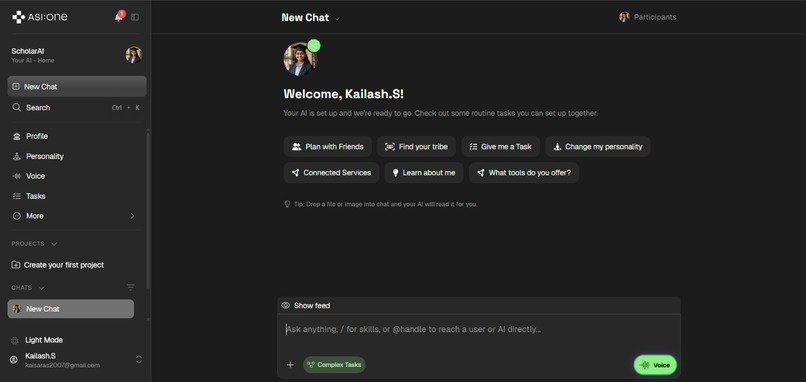Choose Give me a Task suggestion

[x=501, y=147]
